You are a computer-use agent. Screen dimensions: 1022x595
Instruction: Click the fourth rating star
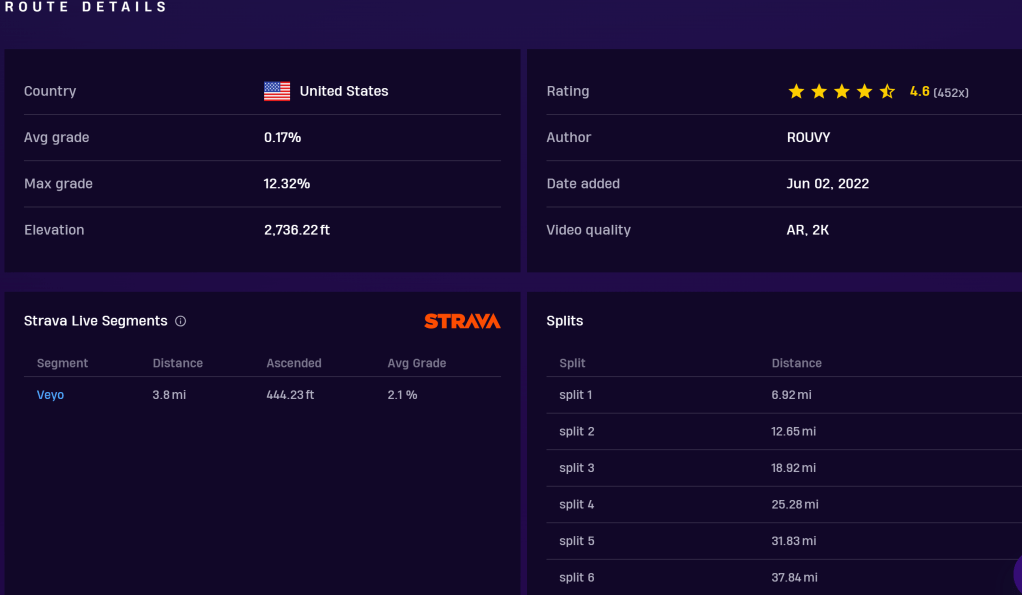[x=865, y=91]
